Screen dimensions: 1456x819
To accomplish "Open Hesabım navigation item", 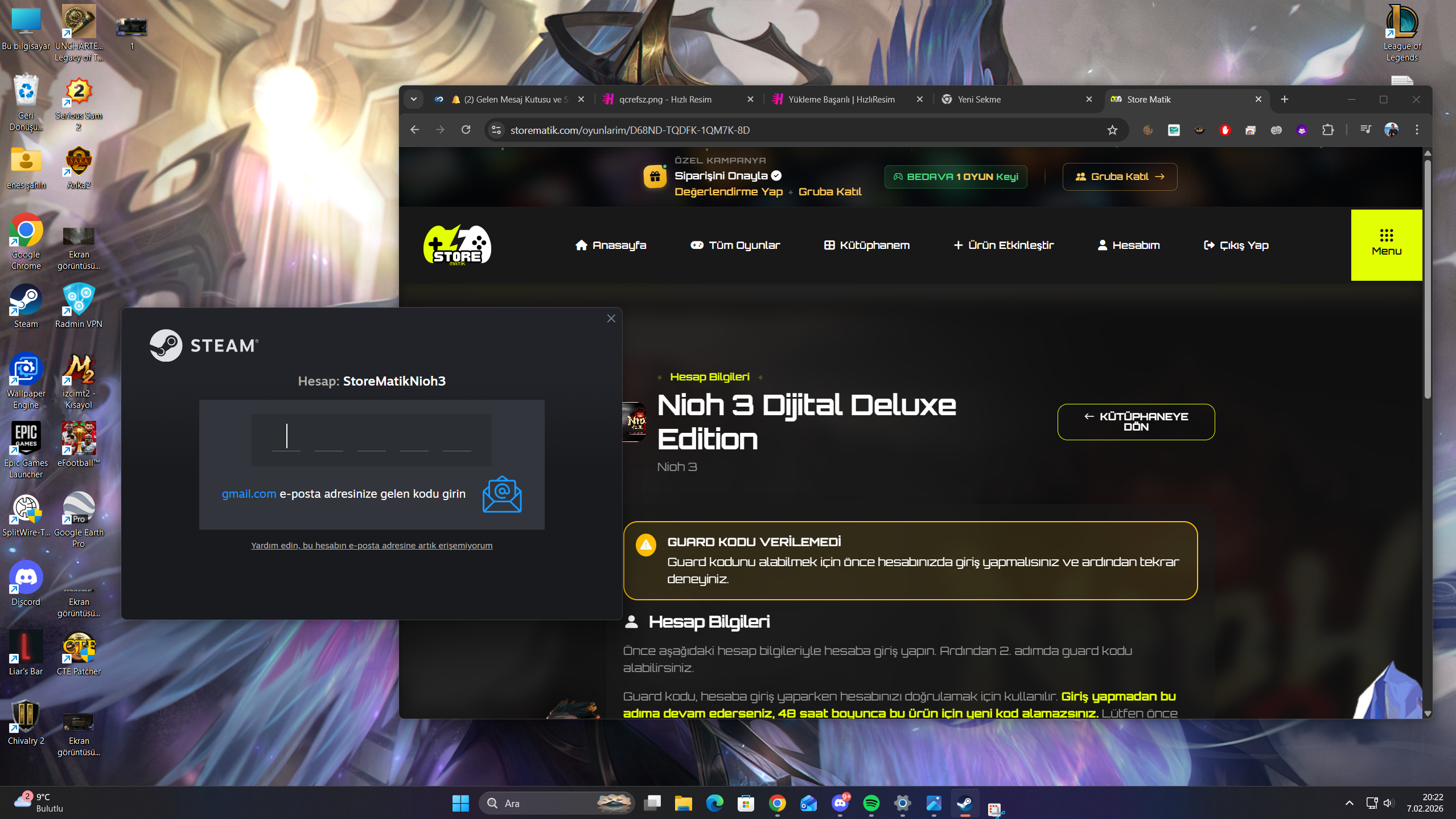I will (x=1129, y=245).
